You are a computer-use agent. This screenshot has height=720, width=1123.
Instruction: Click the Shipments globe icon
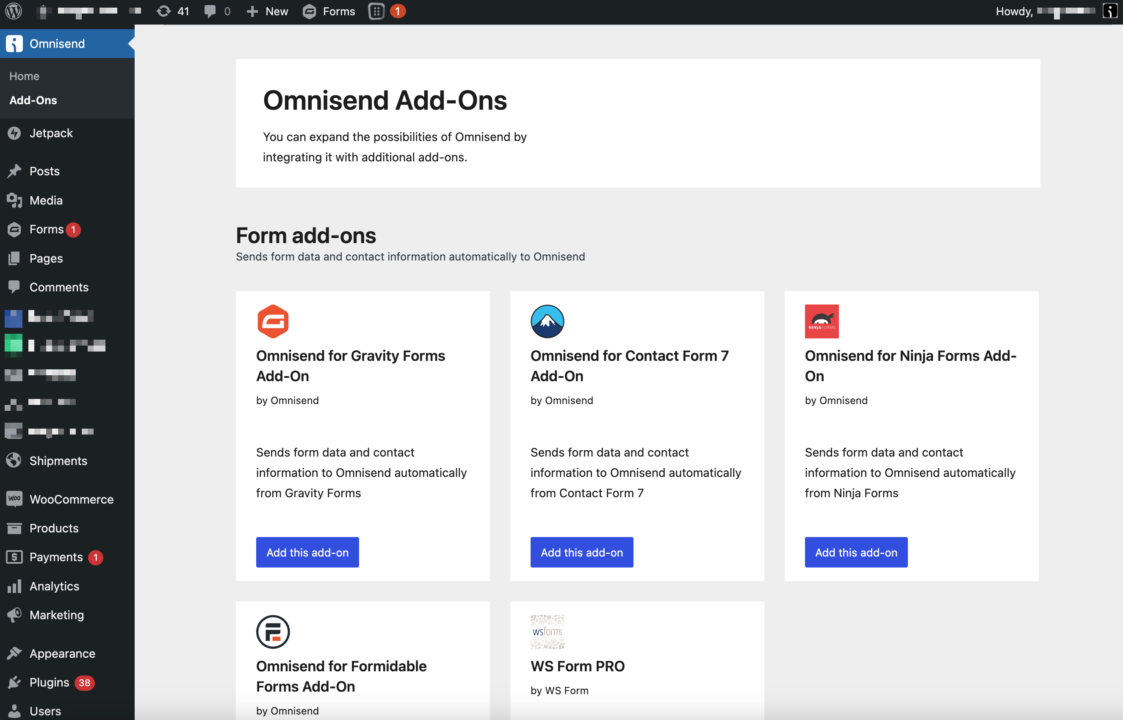pyautogui.click(x=14, y=461)
